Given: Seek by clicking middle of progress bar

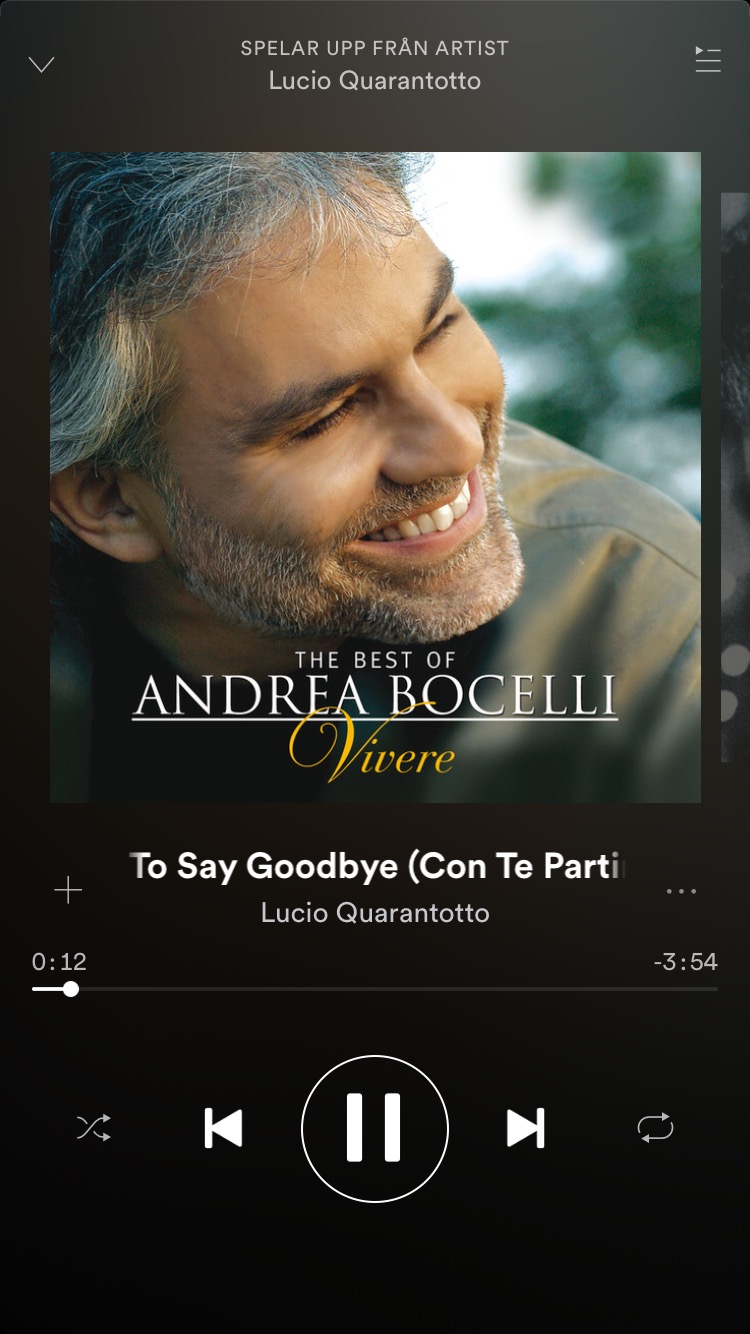Looking at the screenshot, I should 375,989.
